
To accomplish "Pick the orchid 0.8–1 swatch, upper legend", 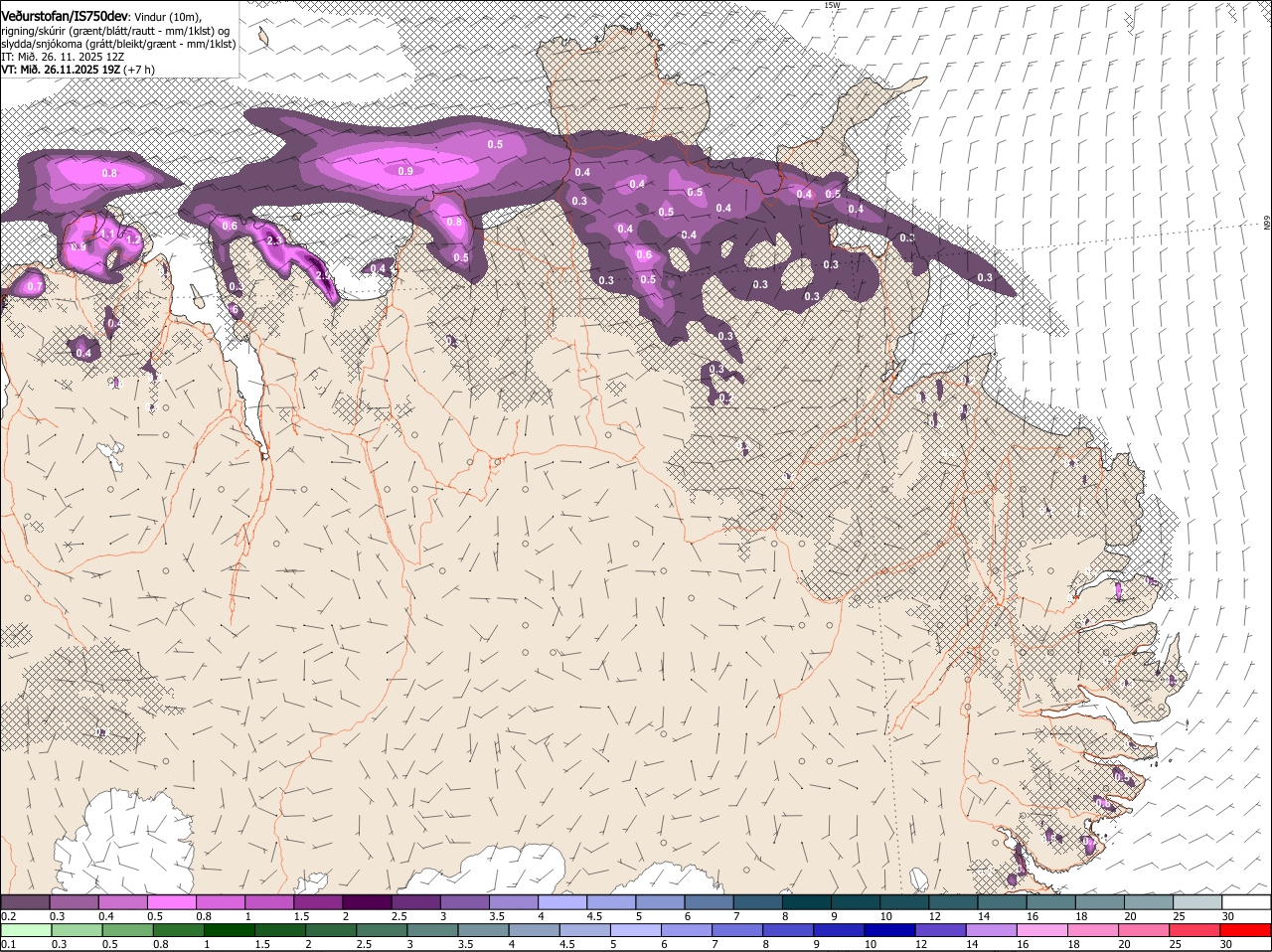I will point(220,901).
